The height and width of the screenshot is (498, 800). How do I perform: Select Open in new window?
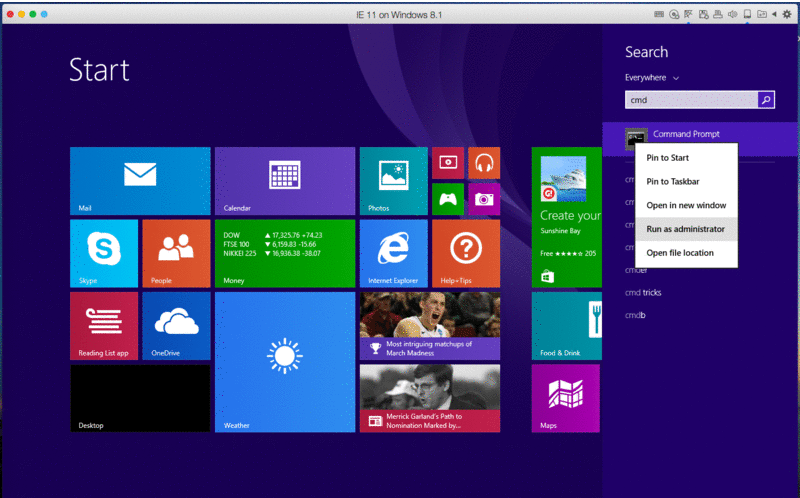[x=686, y=205]
